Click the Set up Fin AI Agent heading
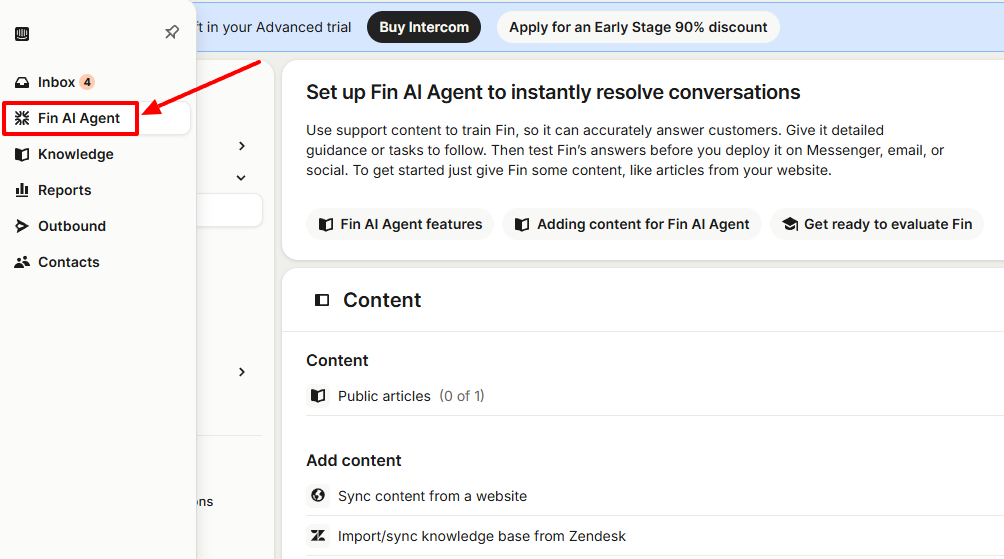The width and height of the screenshot is (1004, 559). [x=553, y=92]
